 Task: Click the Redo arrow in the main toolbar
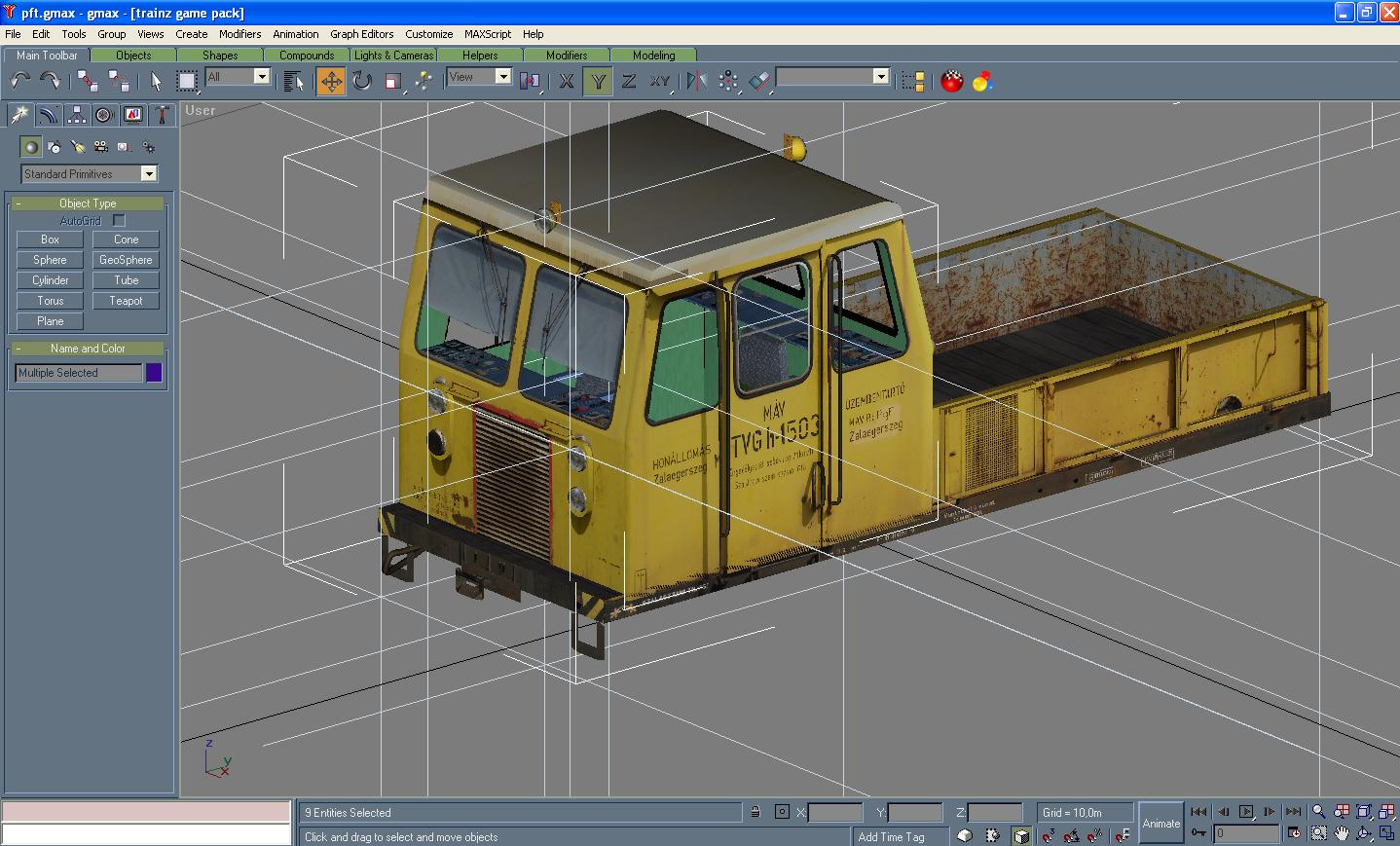tap(49, 81)
